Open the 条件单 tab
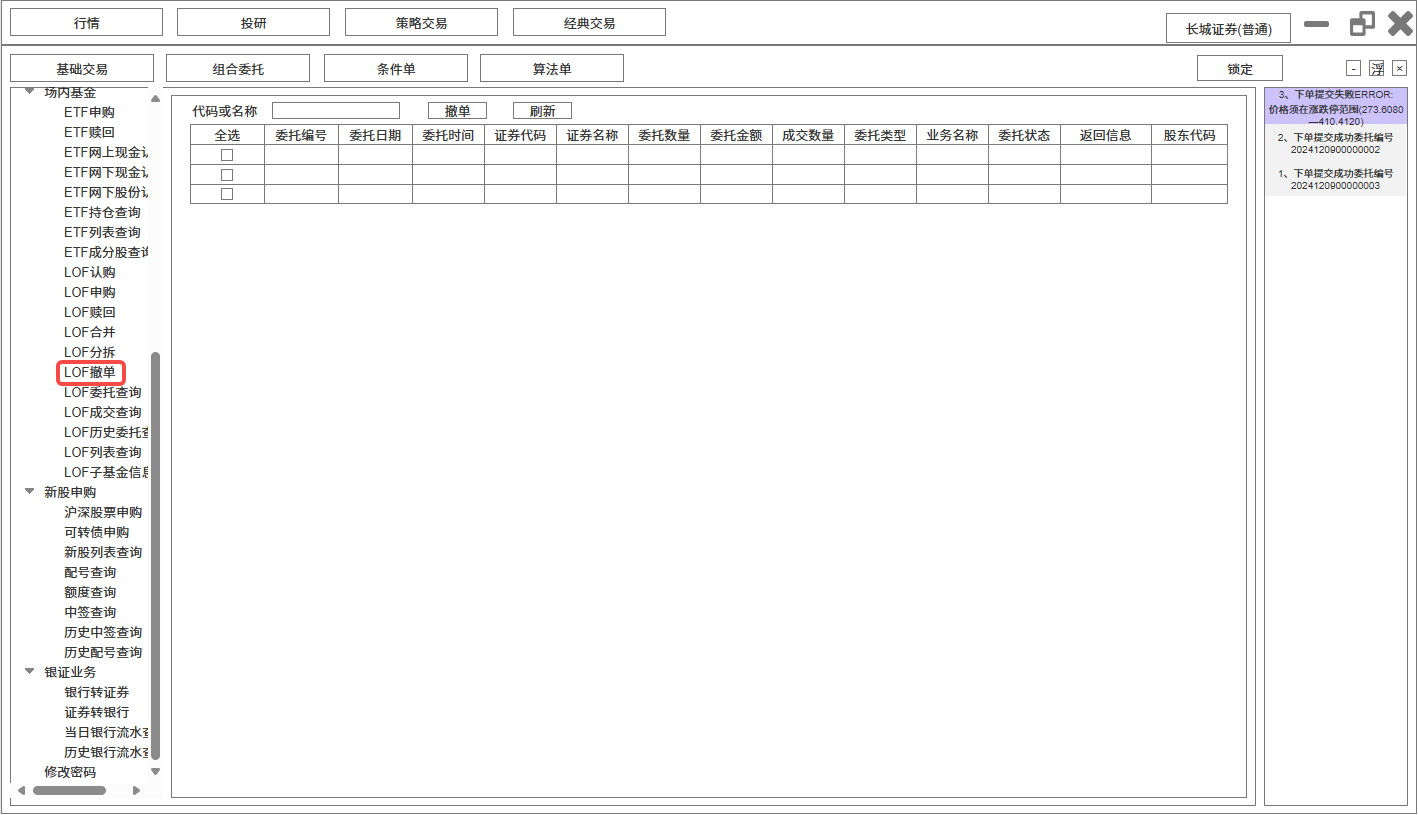Viewport: 1418px width, 815px height. click(x=396, y=69)
